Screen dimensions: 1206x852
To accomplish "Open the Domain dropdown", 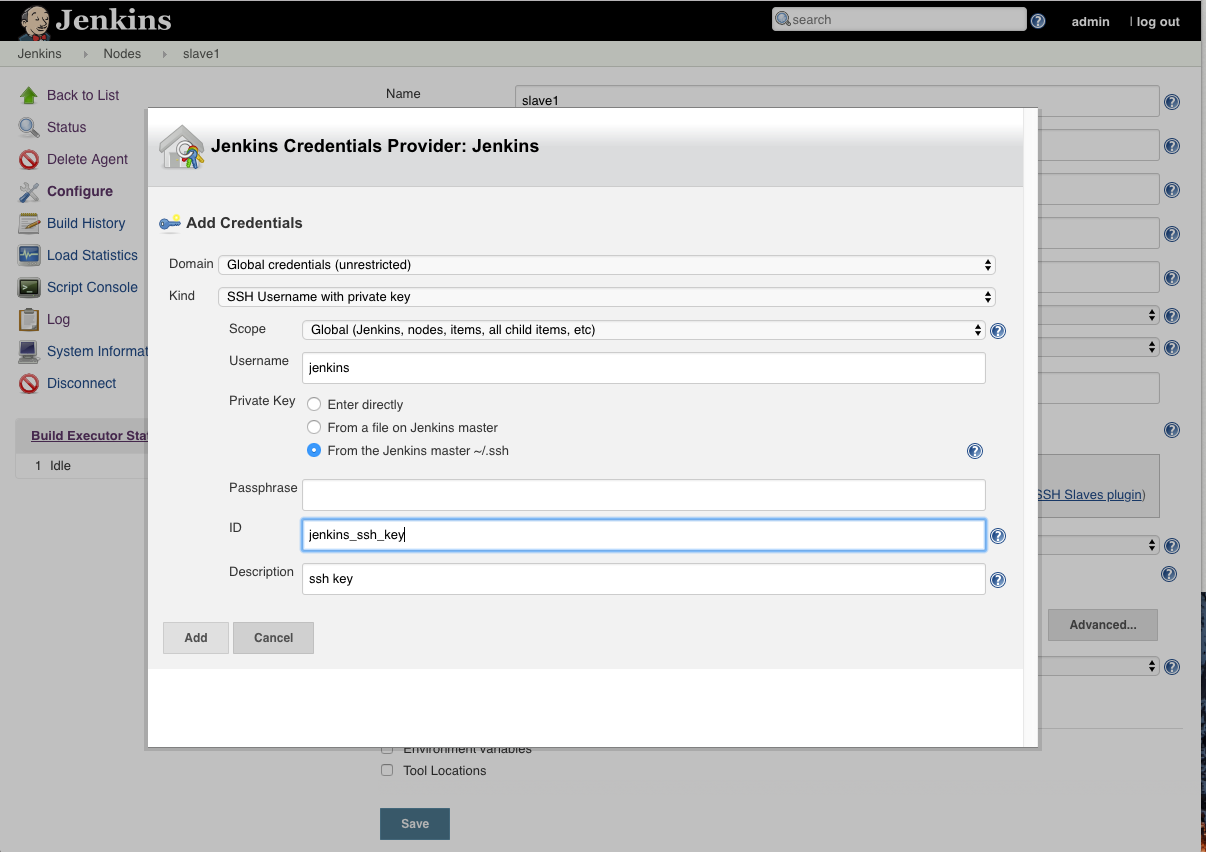I will point(607,265).
